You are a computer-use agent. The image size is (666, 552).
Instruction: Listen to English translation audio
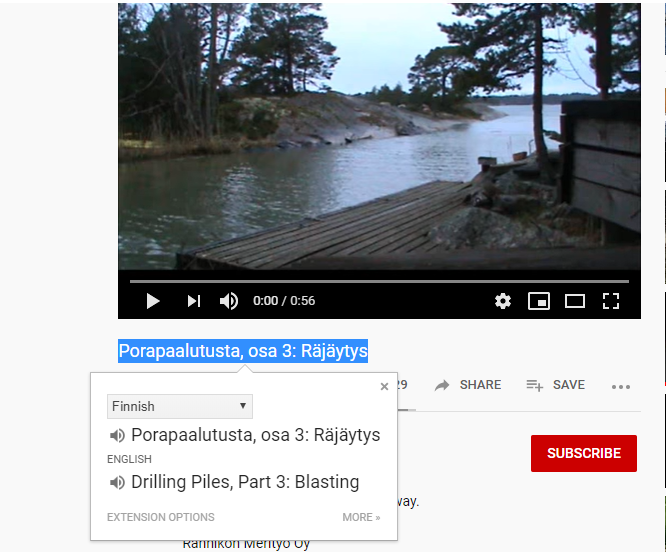[x=117, y=482]
